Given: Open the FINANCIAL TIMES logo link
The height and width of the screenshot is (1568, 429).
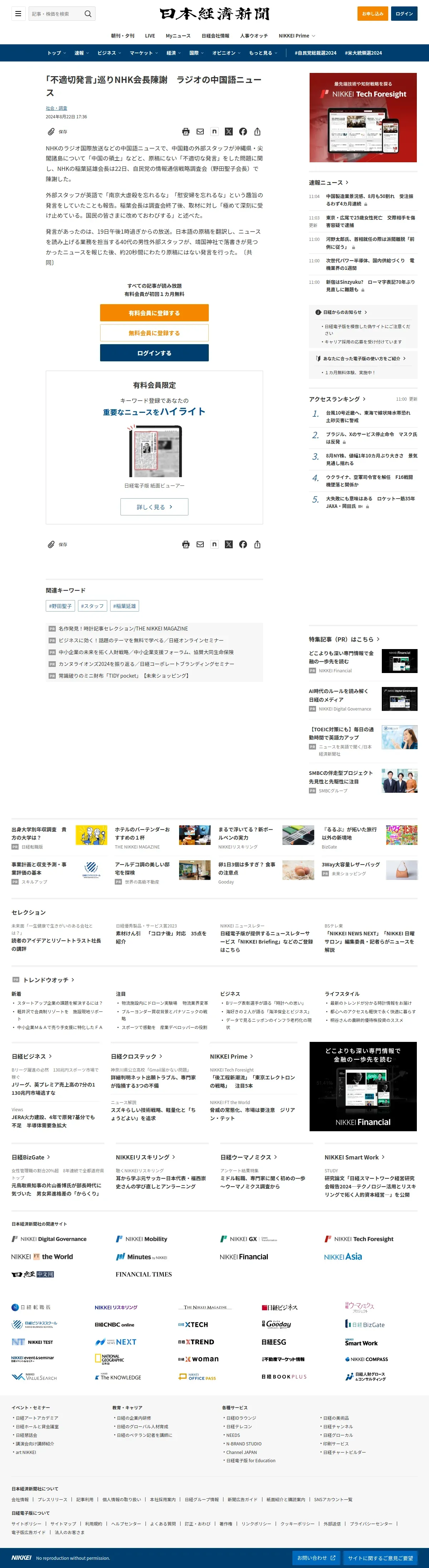Looking at the screenshot, I should 144,1274.
